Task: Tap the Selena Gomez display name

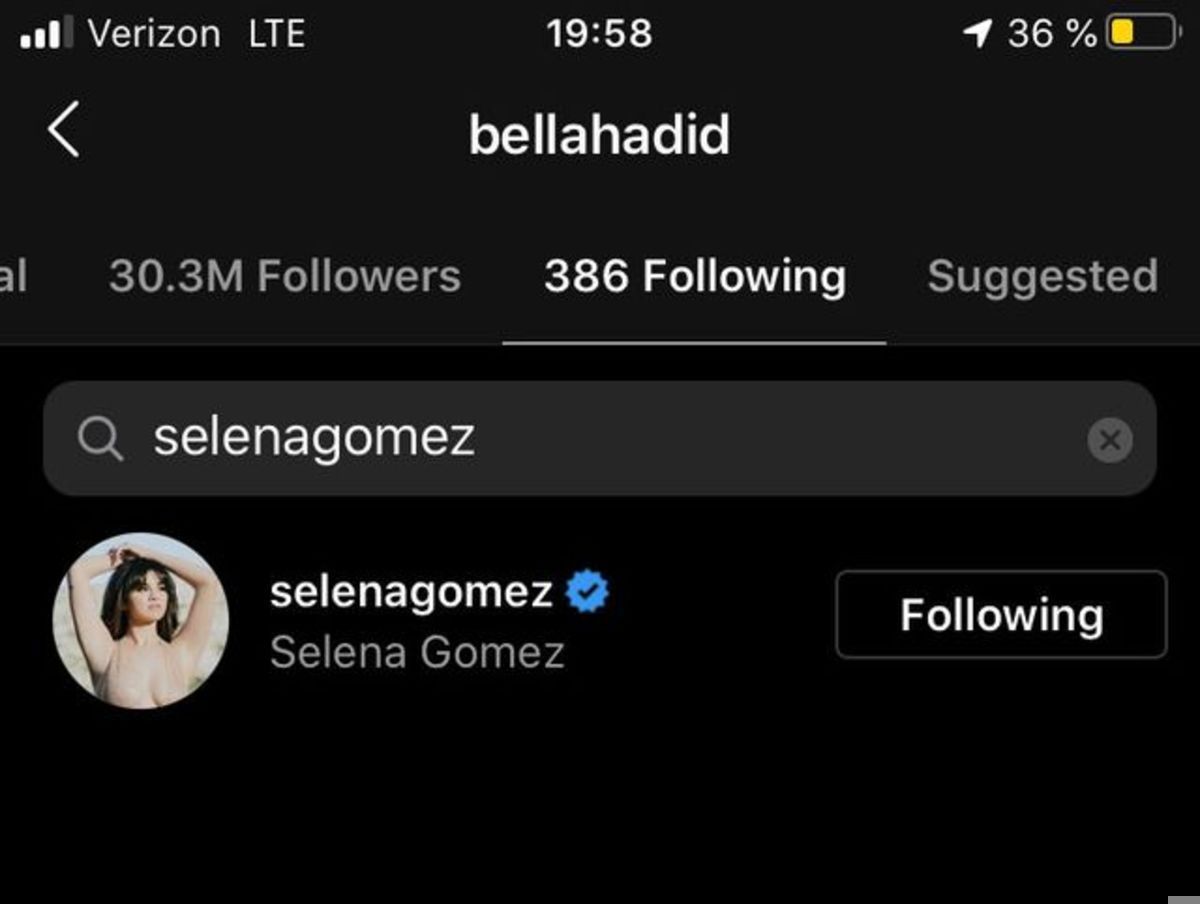Action: 417,653
